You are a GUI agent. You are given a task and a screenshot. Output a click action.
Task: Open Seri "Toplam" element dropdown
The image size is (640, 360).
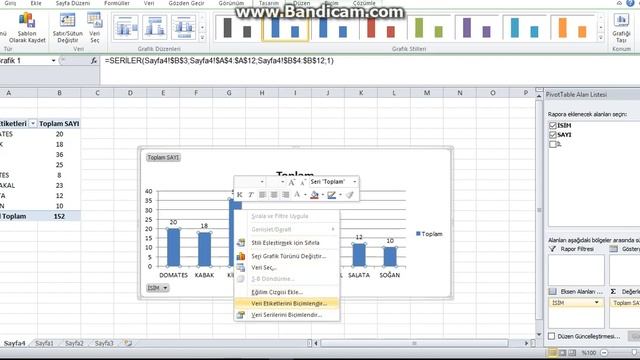[355, 182]
